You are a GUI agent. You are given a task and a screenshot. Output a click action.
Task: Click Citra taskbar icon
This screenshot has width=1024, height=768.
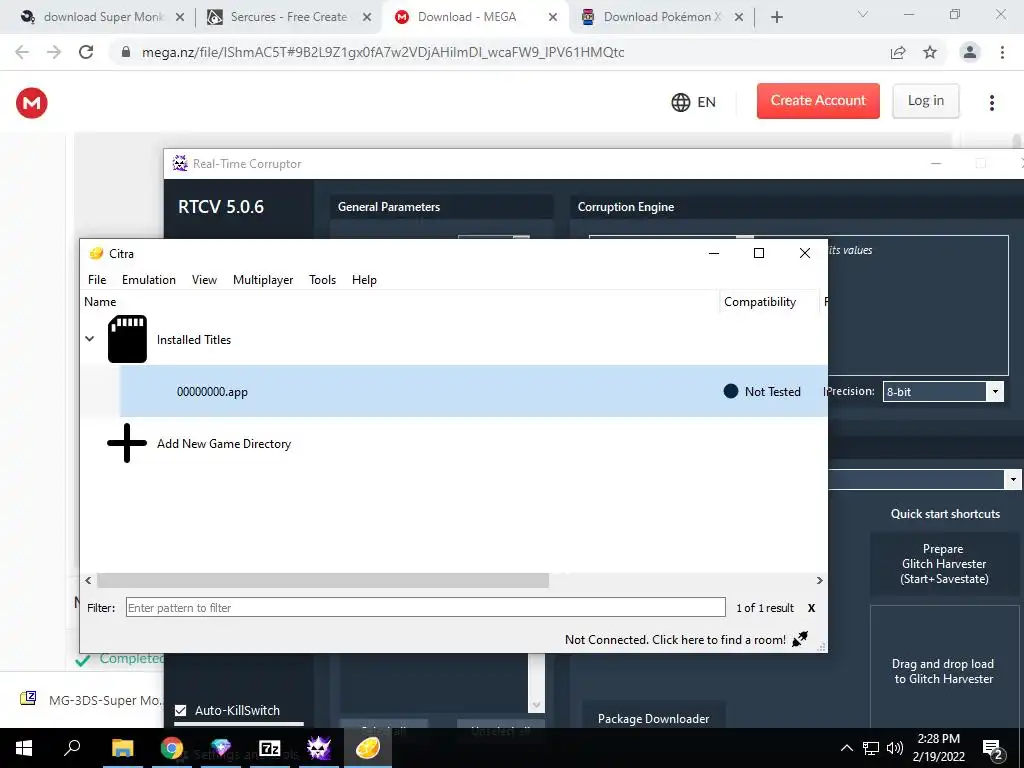pyautogui.click(x=368, y=748)
